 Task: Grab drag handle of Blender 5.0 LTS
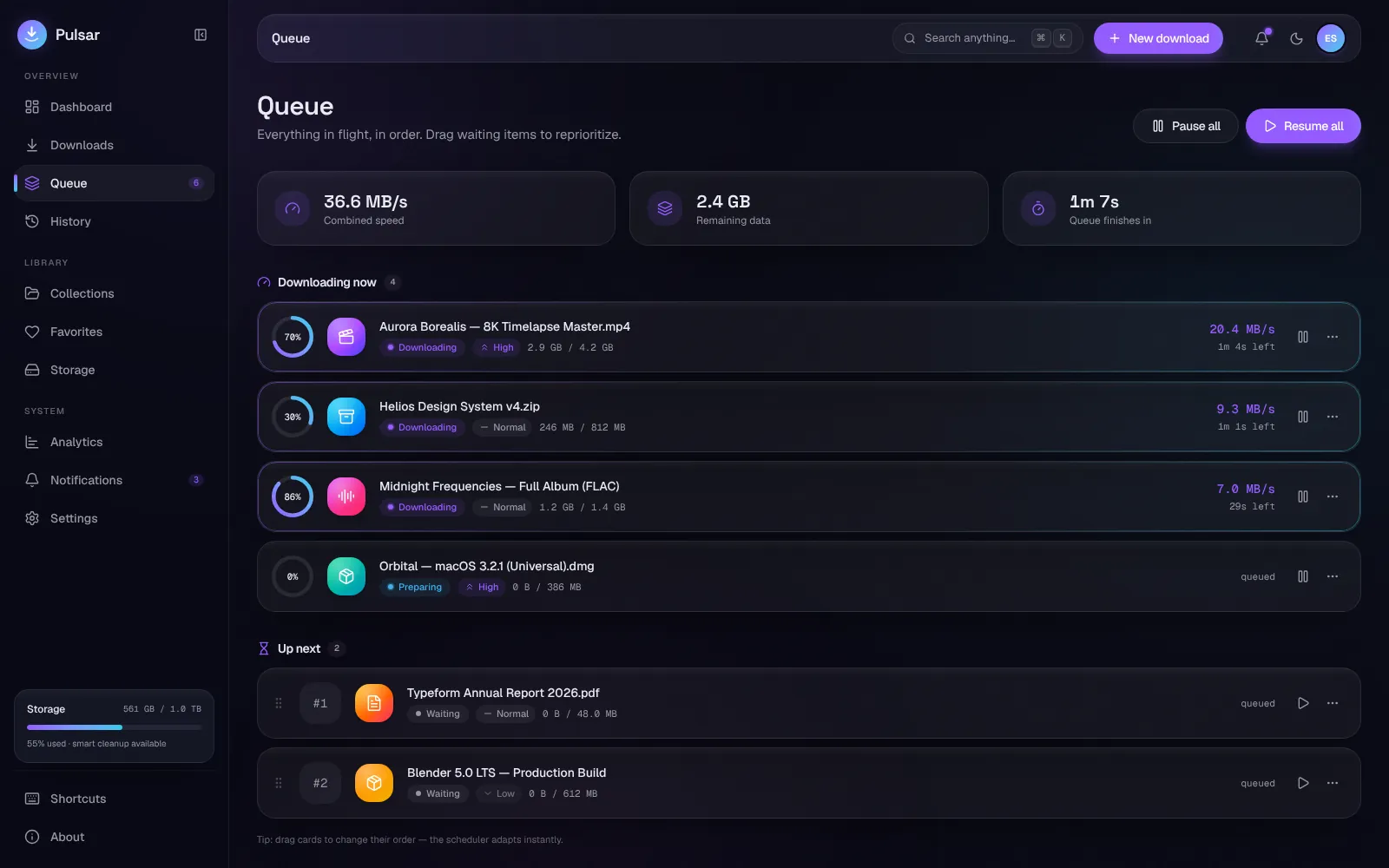coord(279,783)
